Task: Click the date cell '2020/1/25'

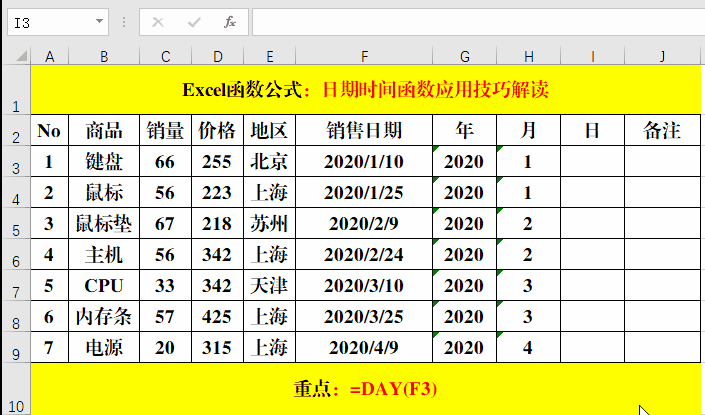Action: [x=364, y=192]
